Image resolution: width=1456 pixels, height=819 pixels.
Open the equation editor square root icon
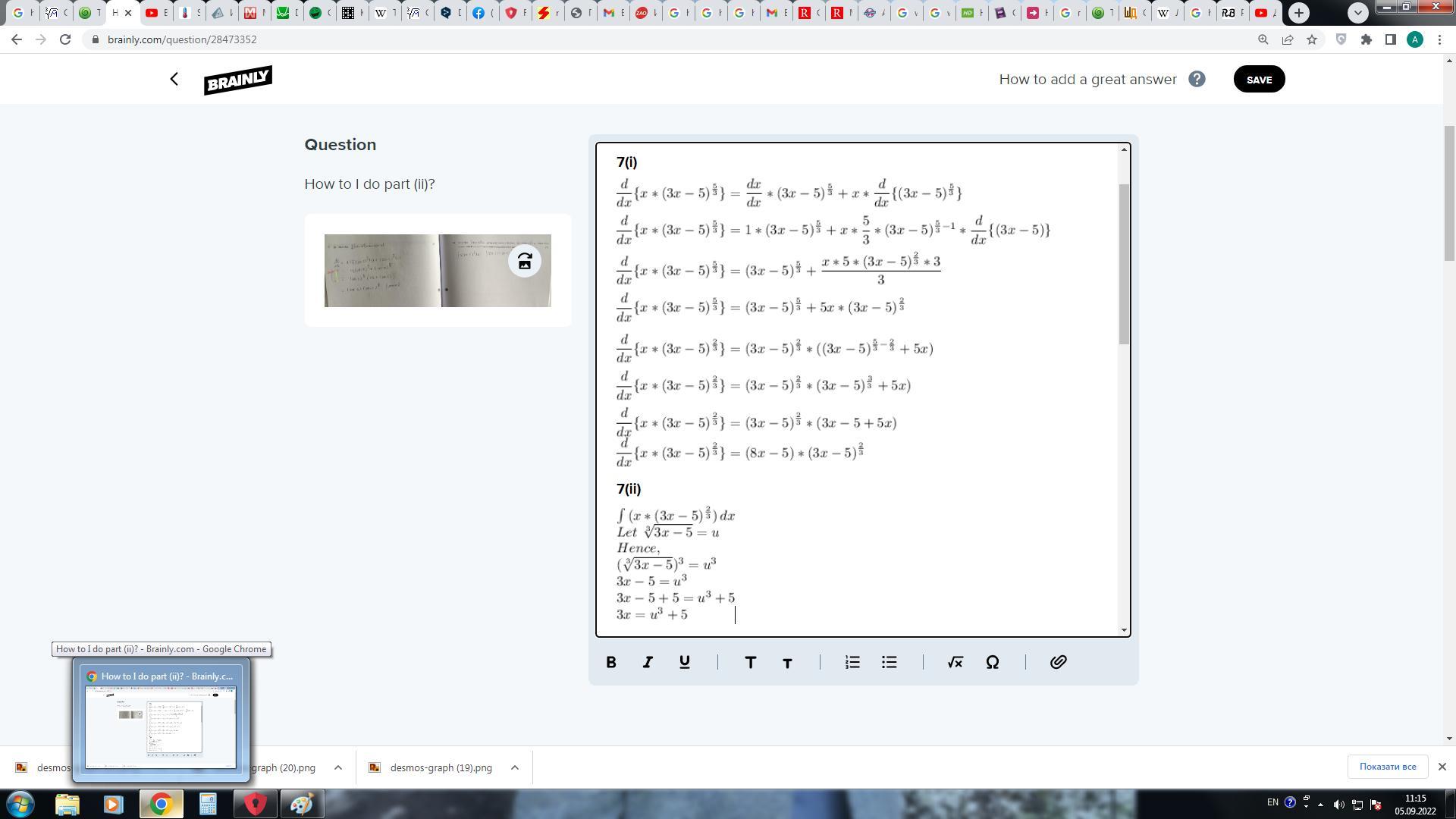pyautogui.click(x=955, y=662)
